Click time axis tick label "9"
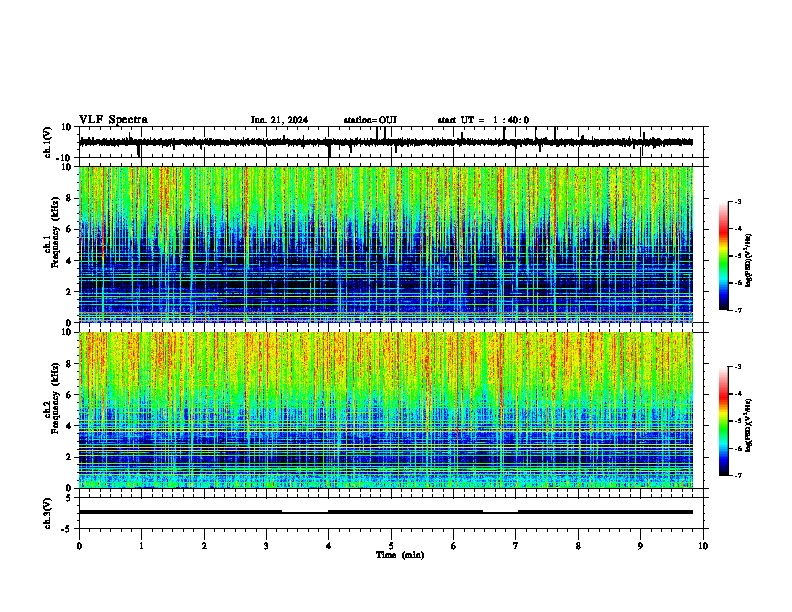Screen dimensions: 792x612 (640, 546)
